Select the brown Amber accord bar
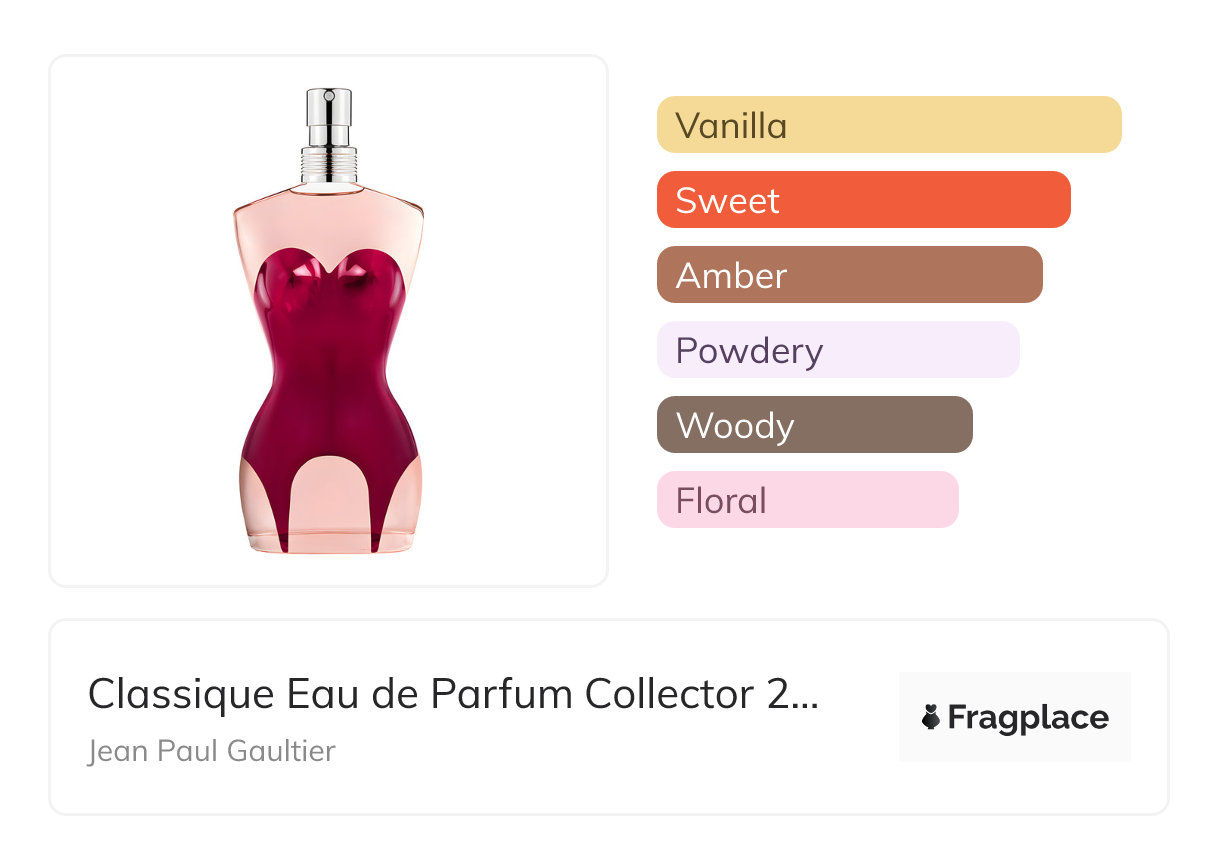The width and height of the screenshot is (1218, 864). tap(850, 275)
